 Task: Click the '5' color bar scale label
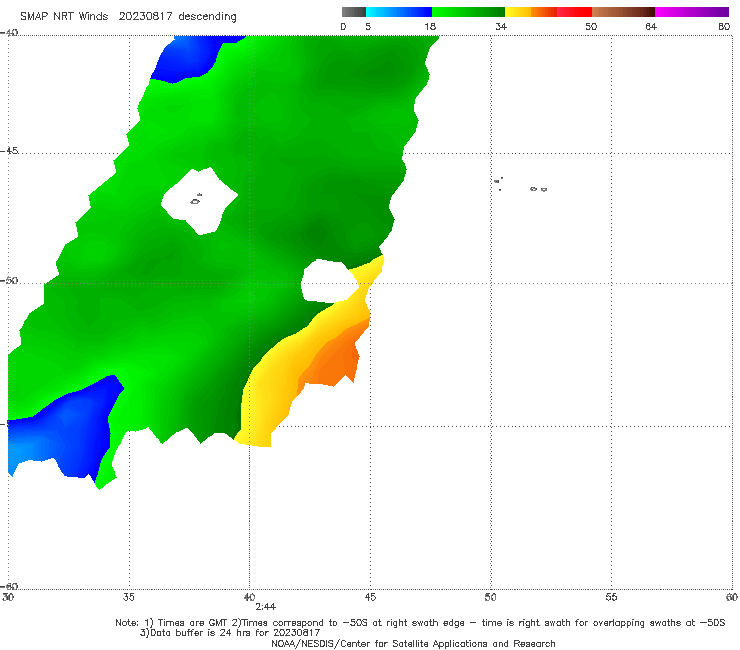[x=368, y=26]
